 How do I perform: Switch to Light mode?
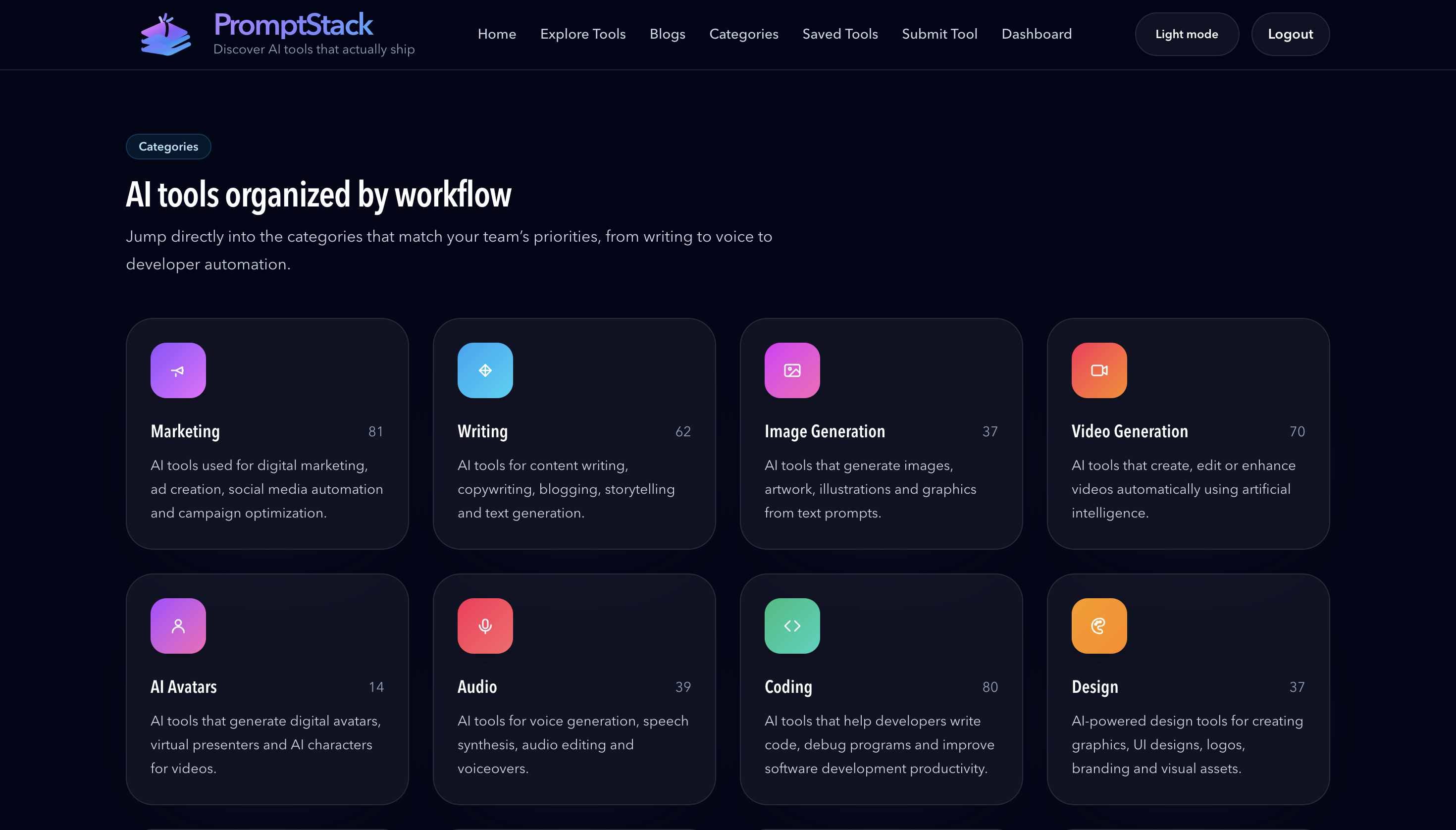coord(1186,34)
